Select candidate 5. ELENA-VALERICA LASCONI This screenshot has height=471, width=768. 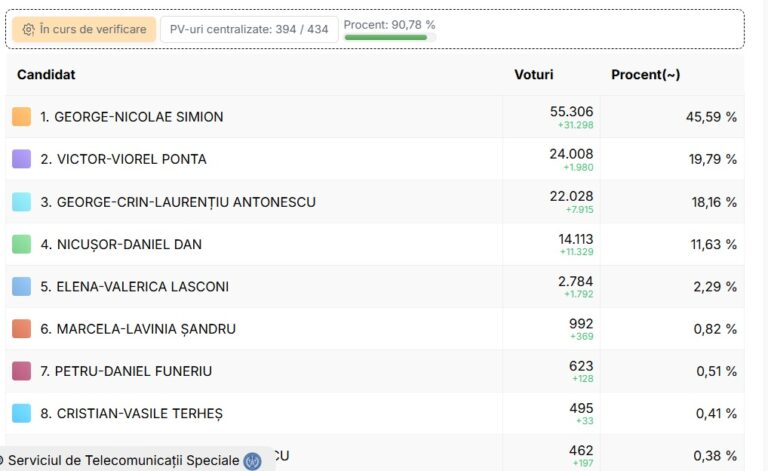[x=135, y=286]
